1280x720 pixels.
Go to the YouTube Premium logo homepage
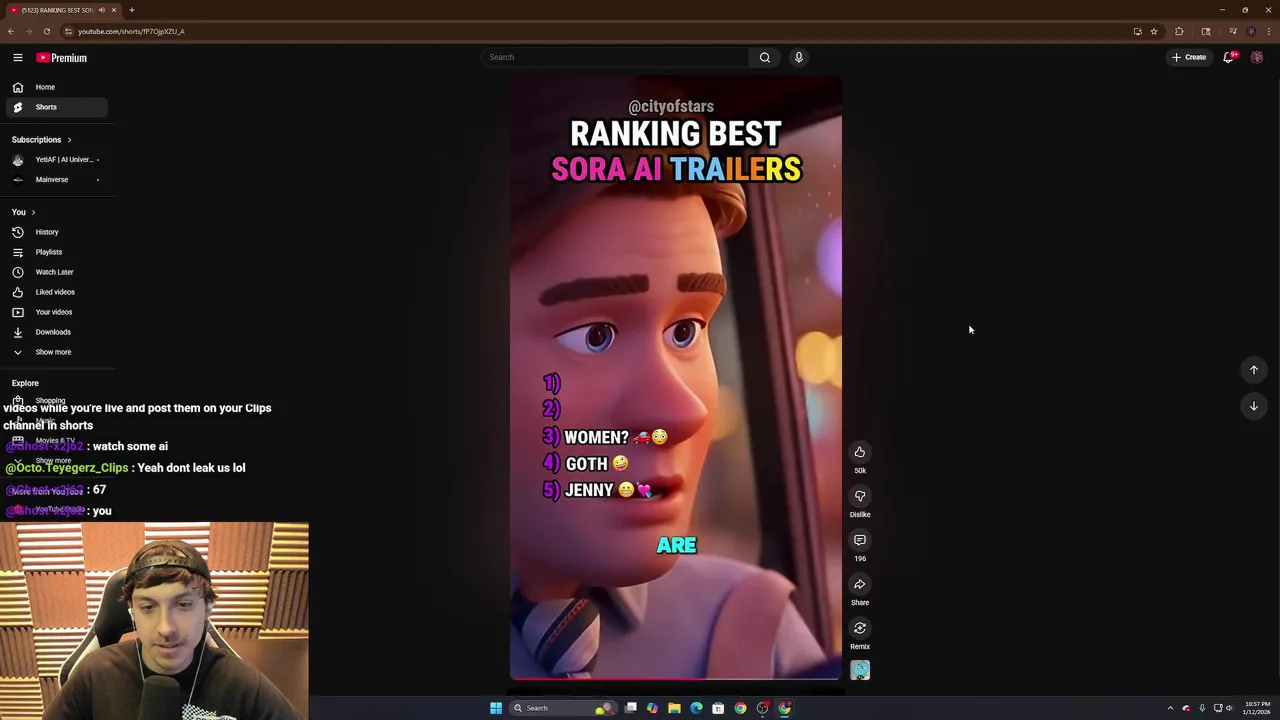62,58
